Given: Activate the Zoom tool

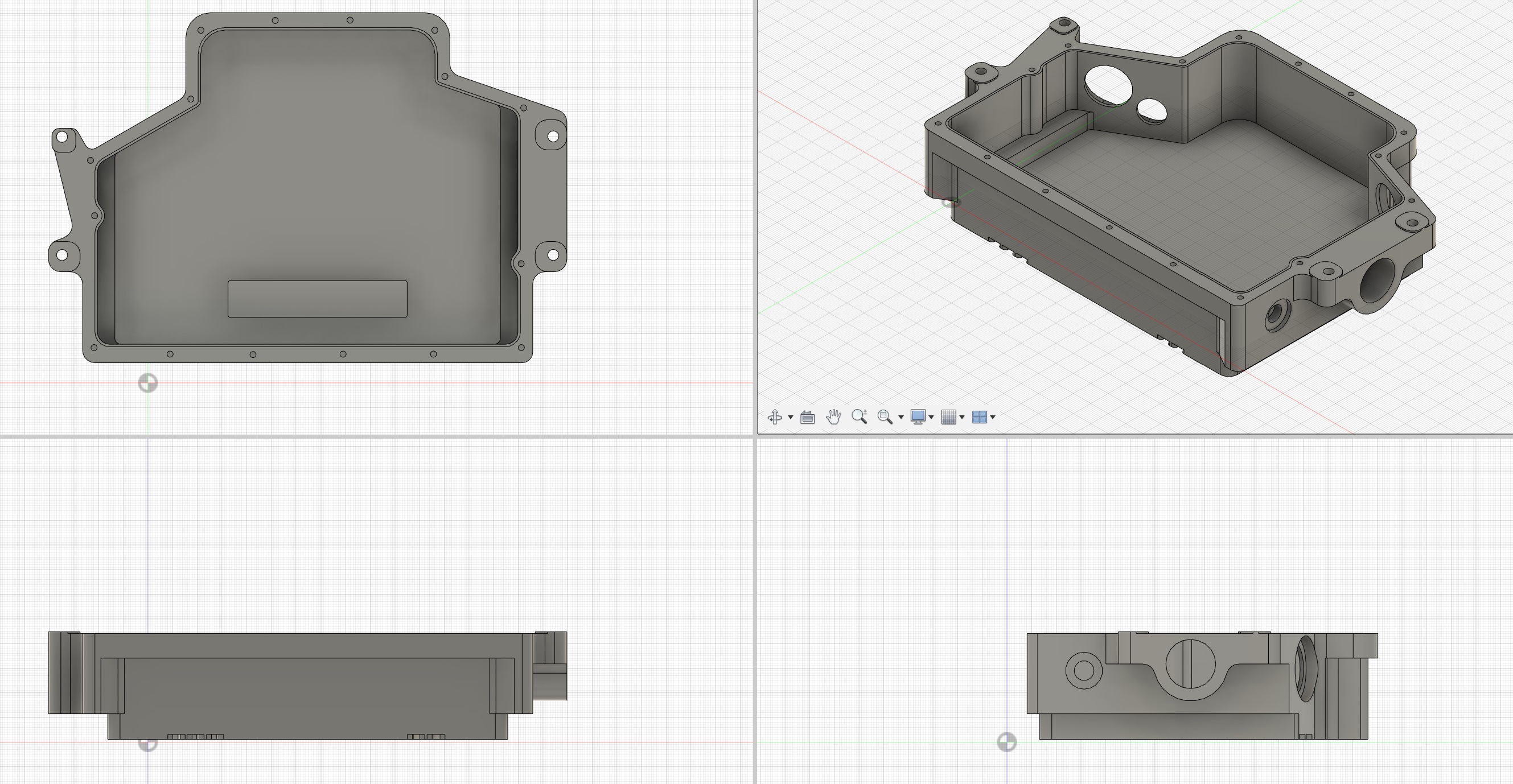Looking at the screenshot, I should 860,416.
